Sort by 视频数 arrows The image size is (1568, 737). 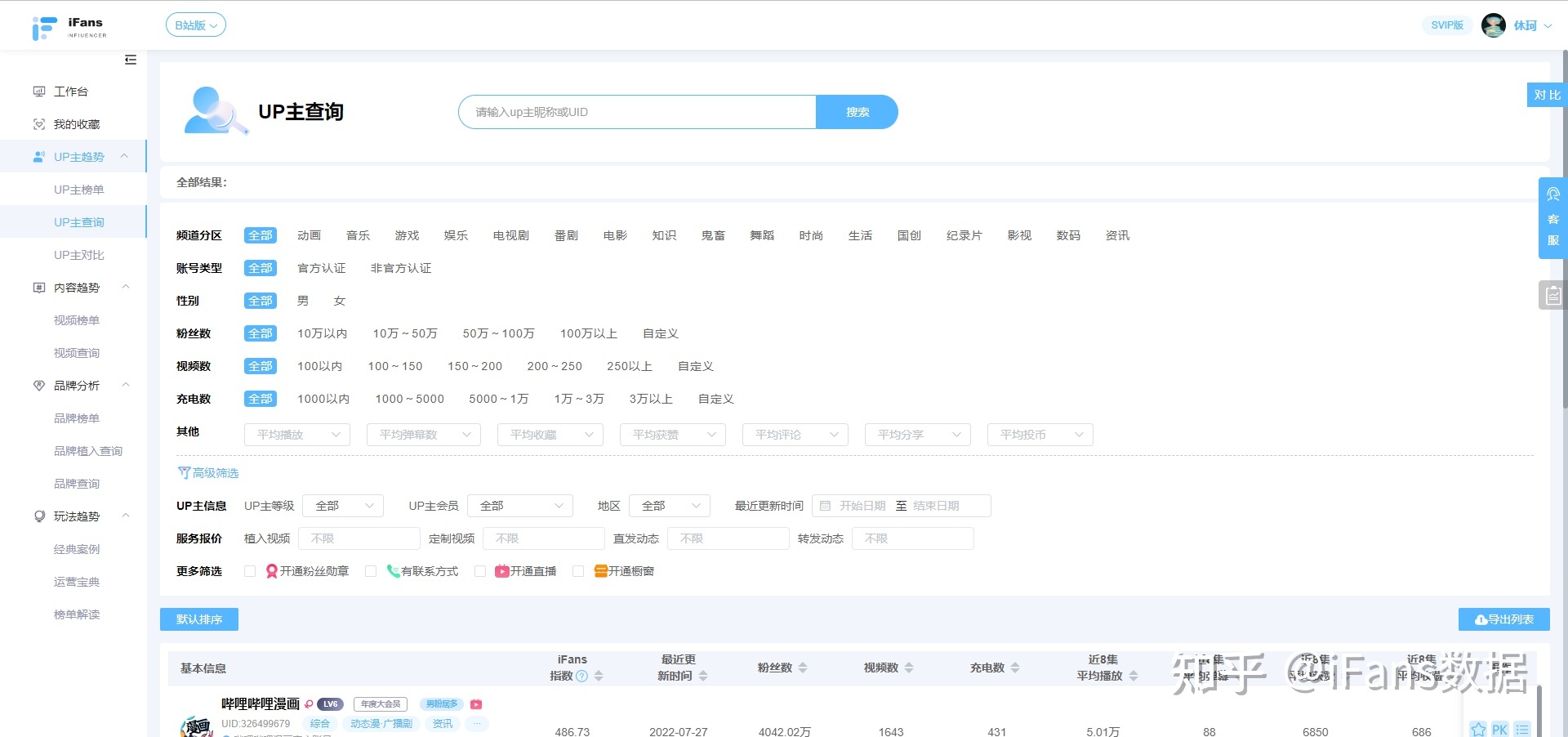909,668
